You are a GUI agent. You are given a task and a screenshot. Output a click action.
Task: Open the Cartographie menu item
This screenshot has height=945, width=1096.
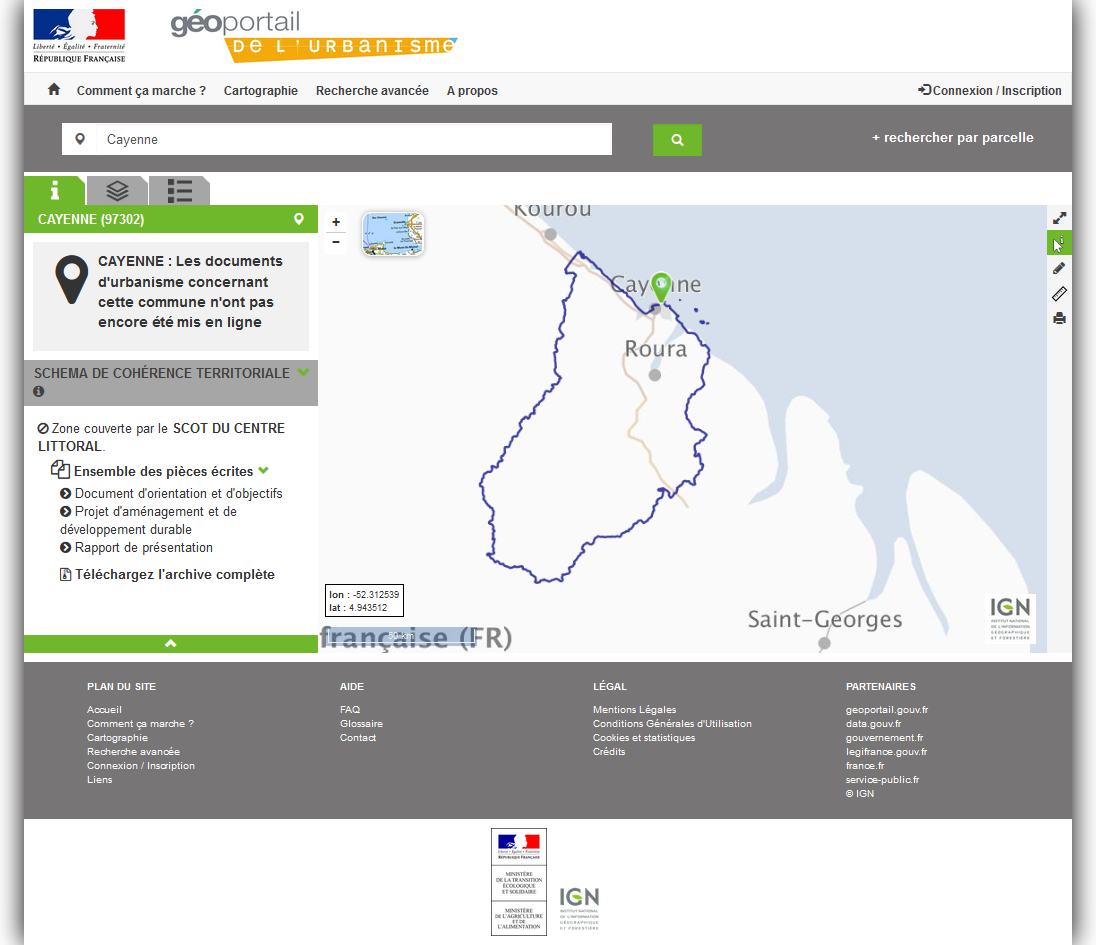pyautogui.click(x=261, y=91)
